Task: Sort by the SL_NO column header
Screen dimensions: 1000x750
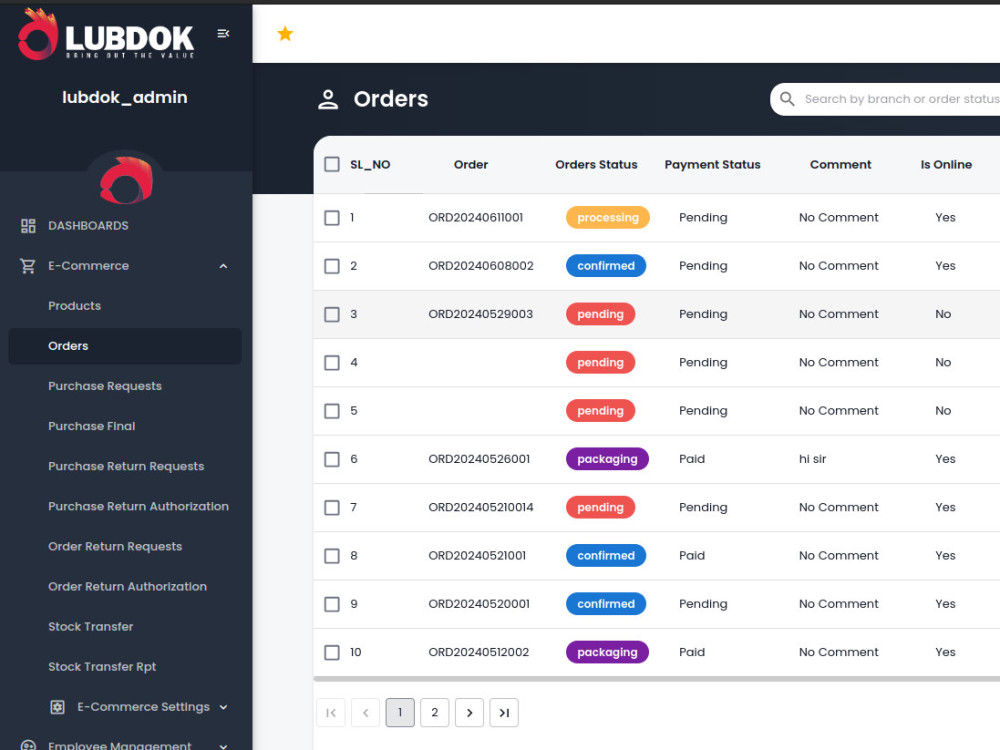Action: (x=370, y=165)
